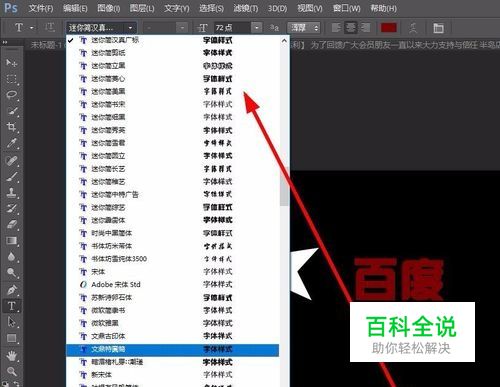Click the font list scroll-up arrow

(284, 41)
